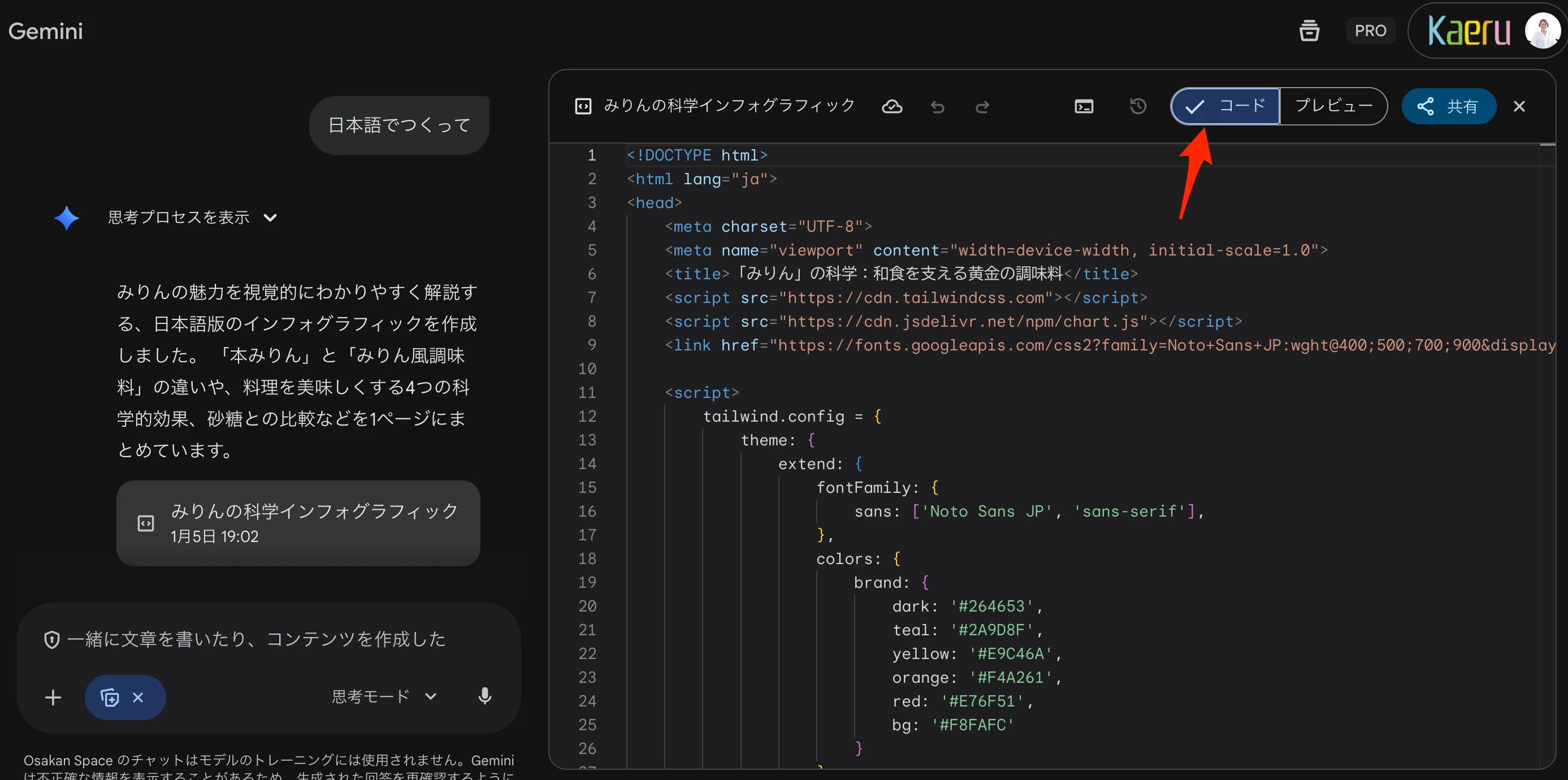The image size is (1568, 780).
Task: Click the 日本語でつくって message bubble
Action: tap(399, 125)
